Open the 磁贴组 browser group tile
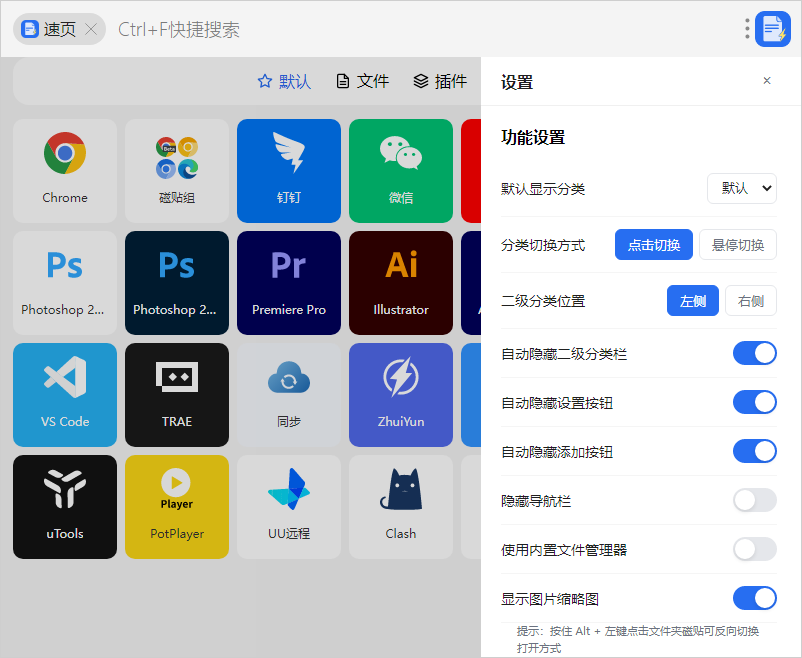The height and width of the screenshot is (658, 802). click(x=177, y=171)
